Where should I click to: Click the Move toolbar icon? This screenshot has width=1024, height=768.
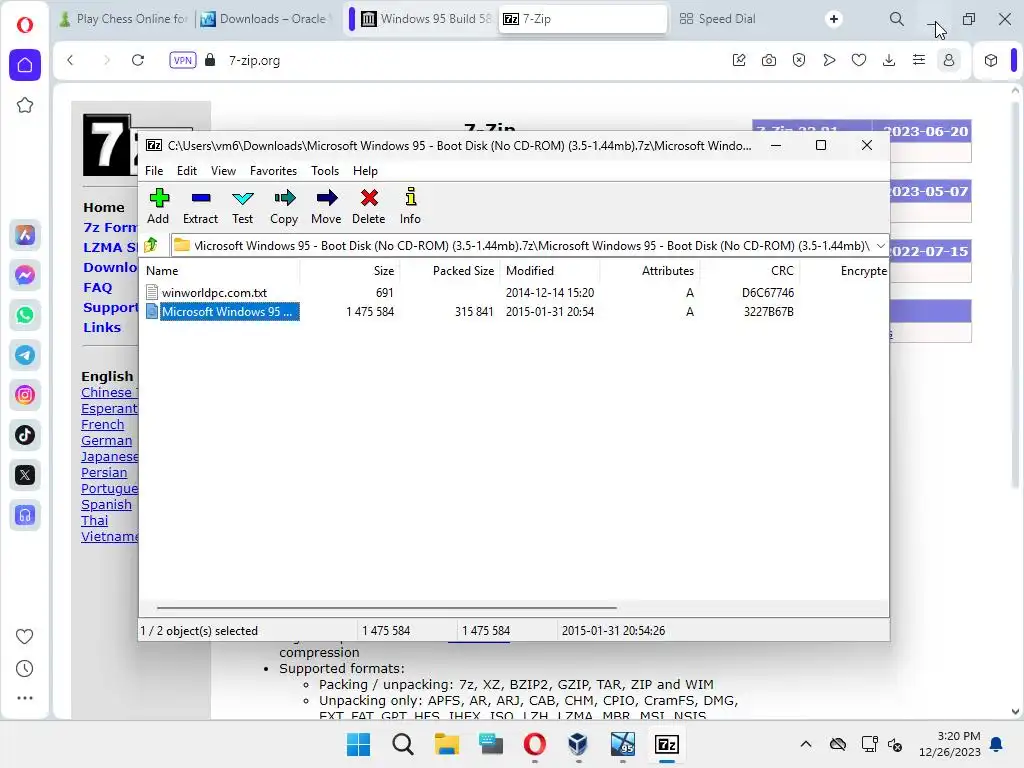pyautogui.click(x=326, y=206)
